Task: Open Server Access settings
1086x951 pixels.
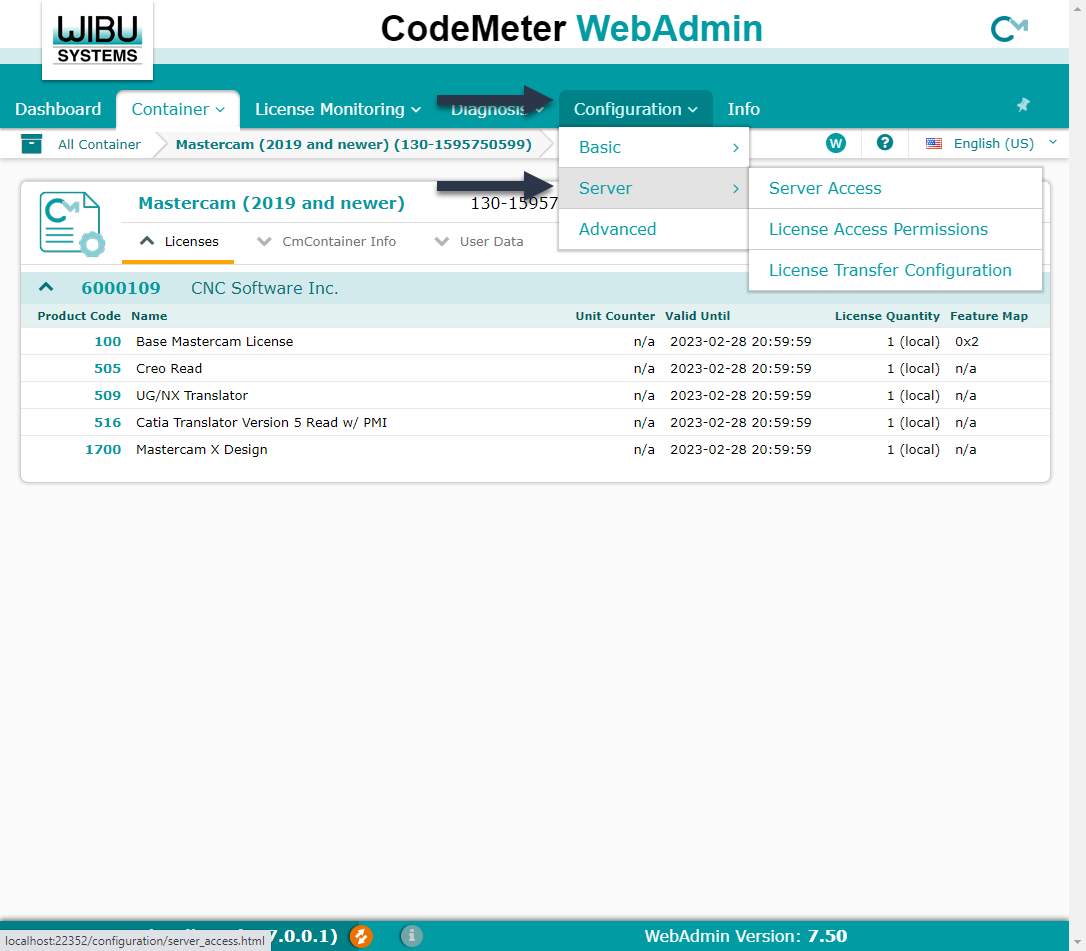Action: coord(895,188)
